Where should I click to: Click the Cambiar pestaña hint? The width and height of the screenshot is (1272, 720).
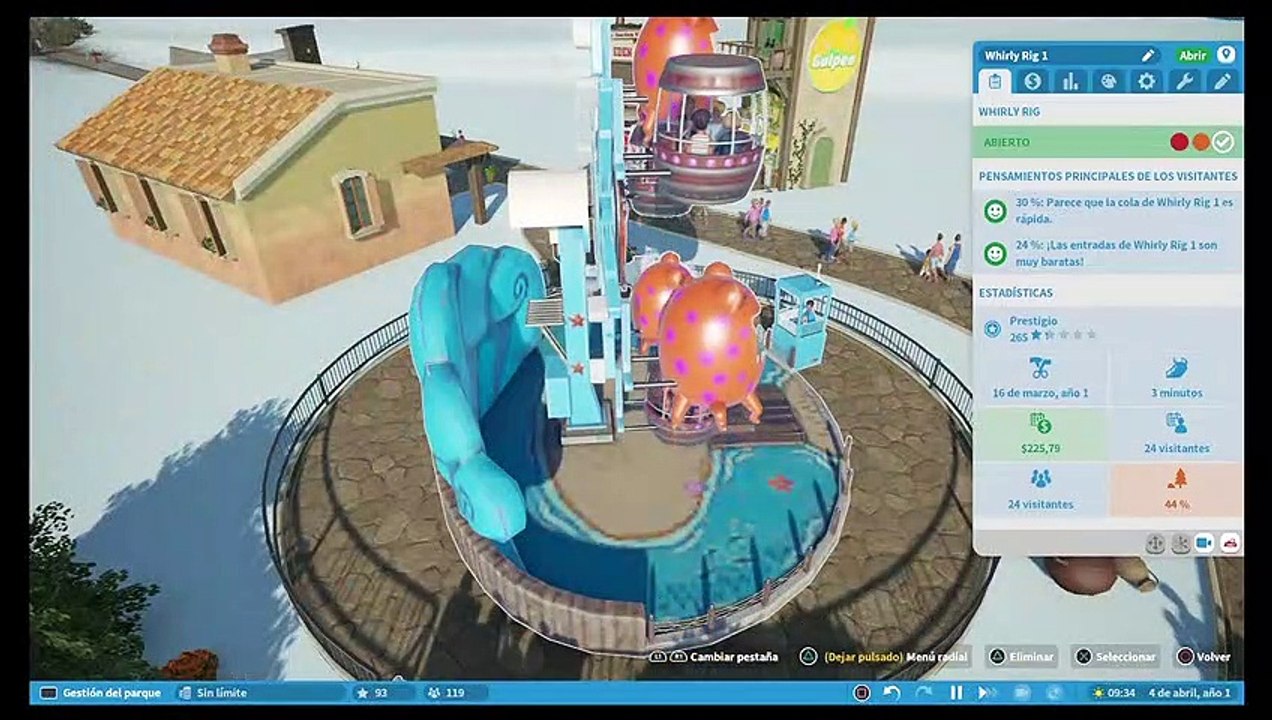pyautogui.click(x=714, y=657)
